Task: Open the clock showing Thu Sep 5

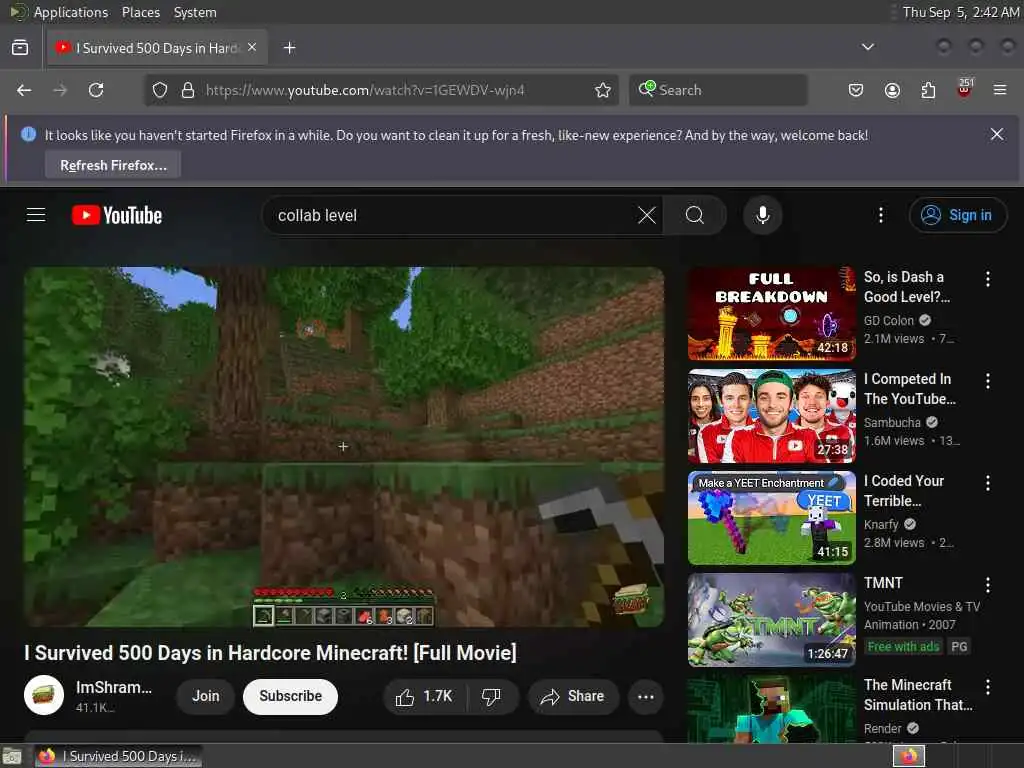Action: 960,12
